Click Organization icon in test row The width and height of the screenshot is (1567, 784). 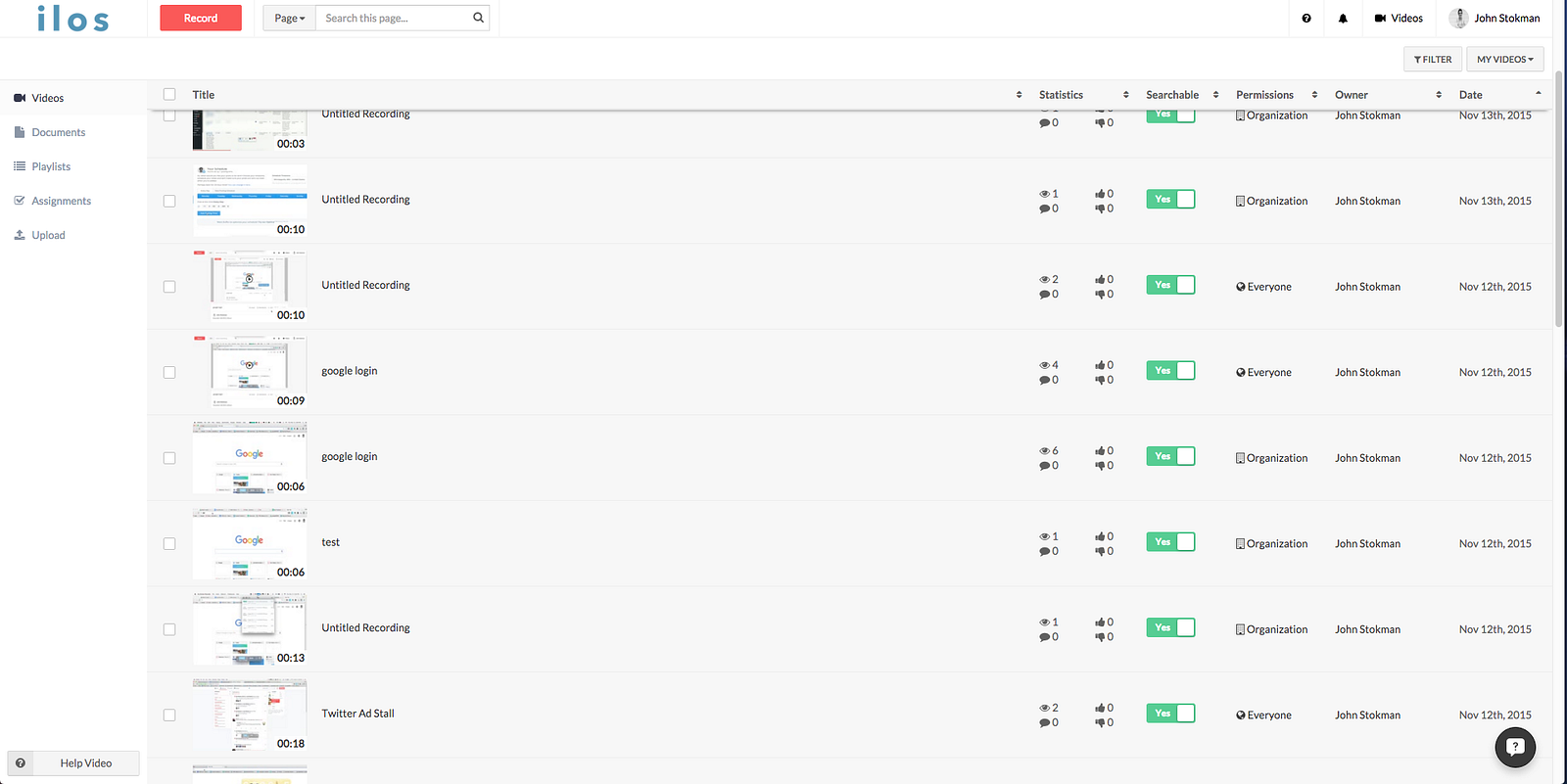1240,543
